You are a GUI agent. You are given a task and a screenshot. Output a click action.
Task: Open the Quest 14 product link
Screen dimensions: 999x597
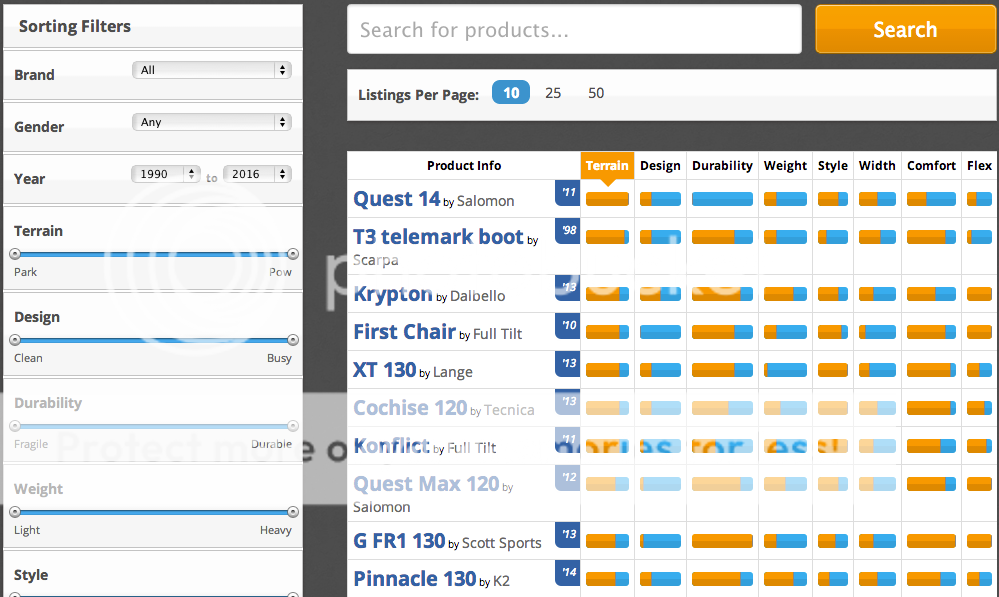pos(396,199)
